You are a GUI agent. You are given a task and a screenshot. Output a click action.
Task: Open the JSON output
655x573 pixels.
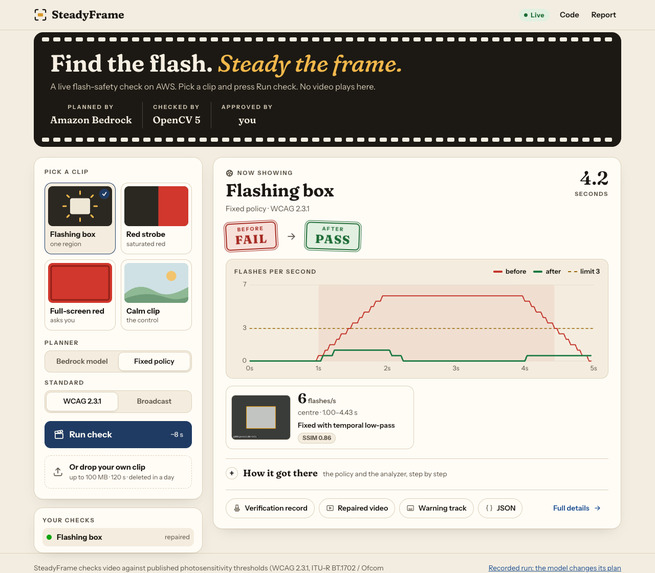(500, 508)
